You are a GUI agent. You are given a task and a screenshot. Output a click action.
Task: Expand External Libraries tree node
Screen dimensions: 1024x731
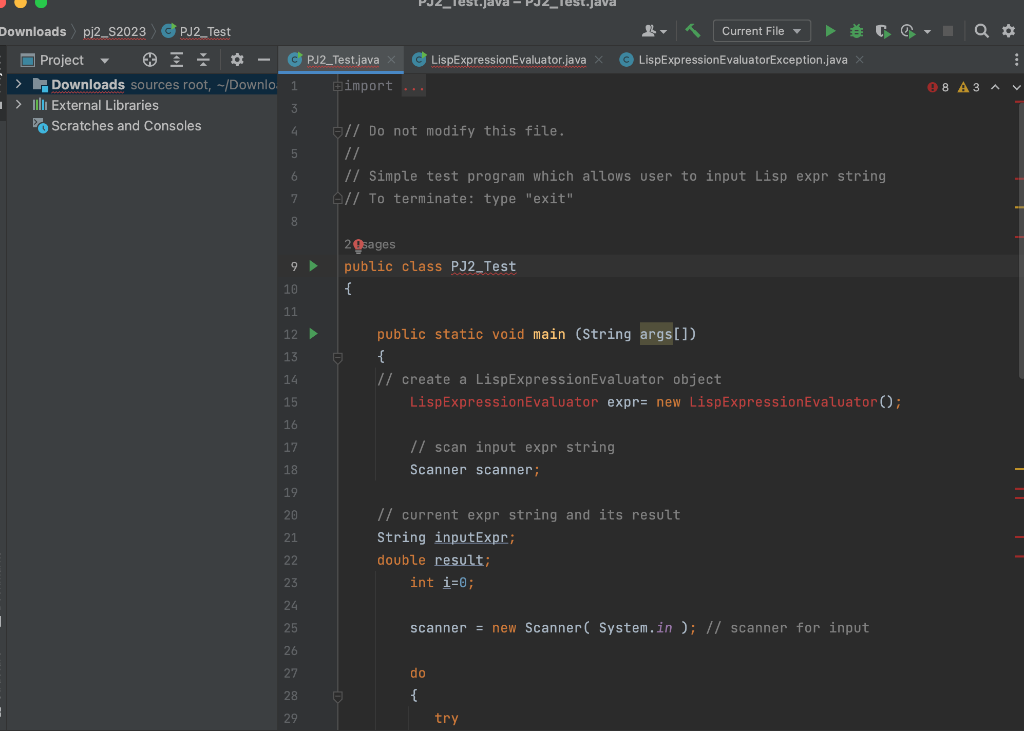(18, 105)
